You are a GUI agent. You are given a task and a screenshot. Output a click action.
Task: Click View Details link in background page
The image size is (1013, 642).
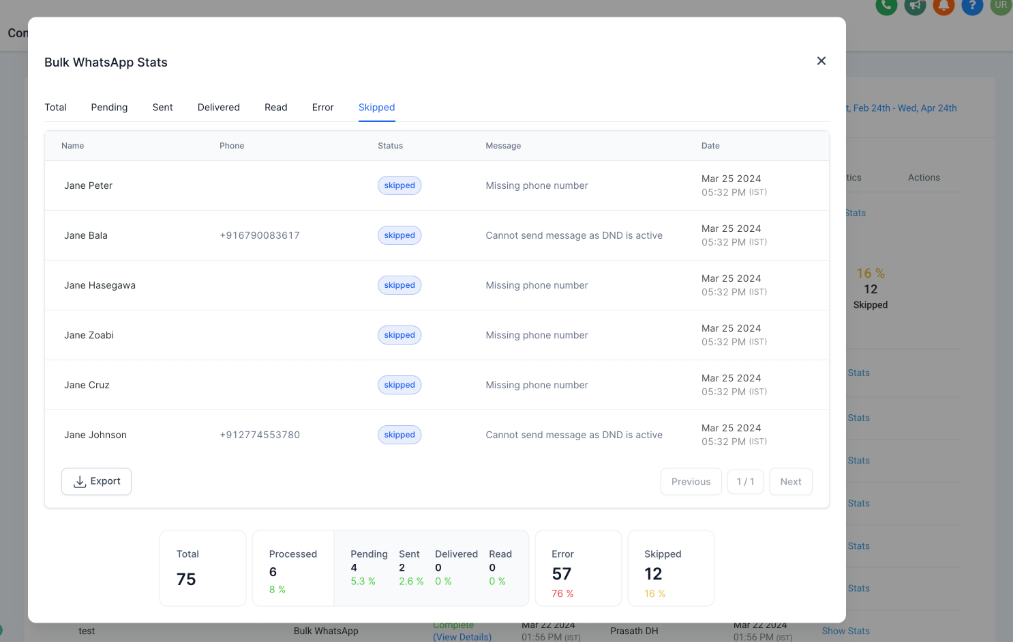click(462, 637)
